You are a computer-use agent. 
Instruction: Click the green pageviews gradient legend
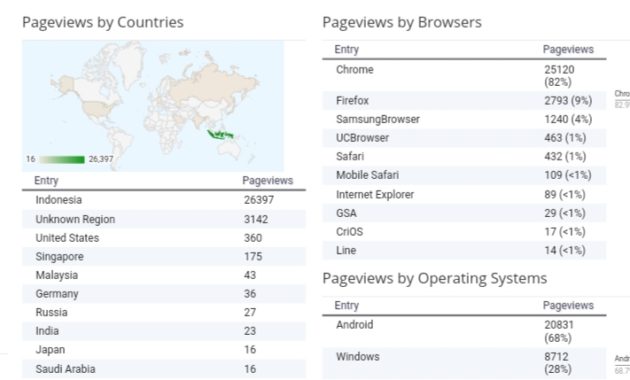click(62, 159)
